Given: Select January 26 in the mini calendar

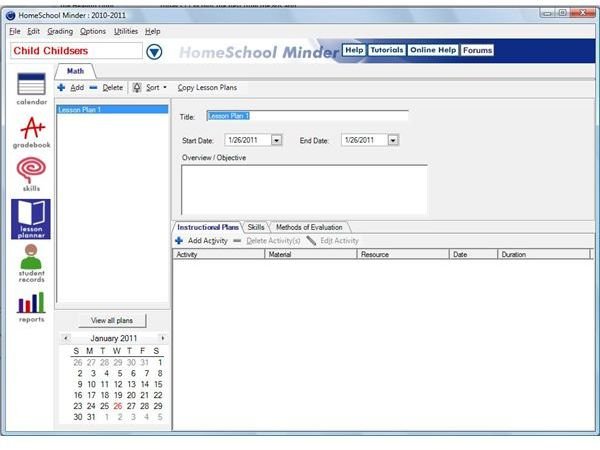Looking at the screenshot, I should pyautogui.click(x=118, y=406).
